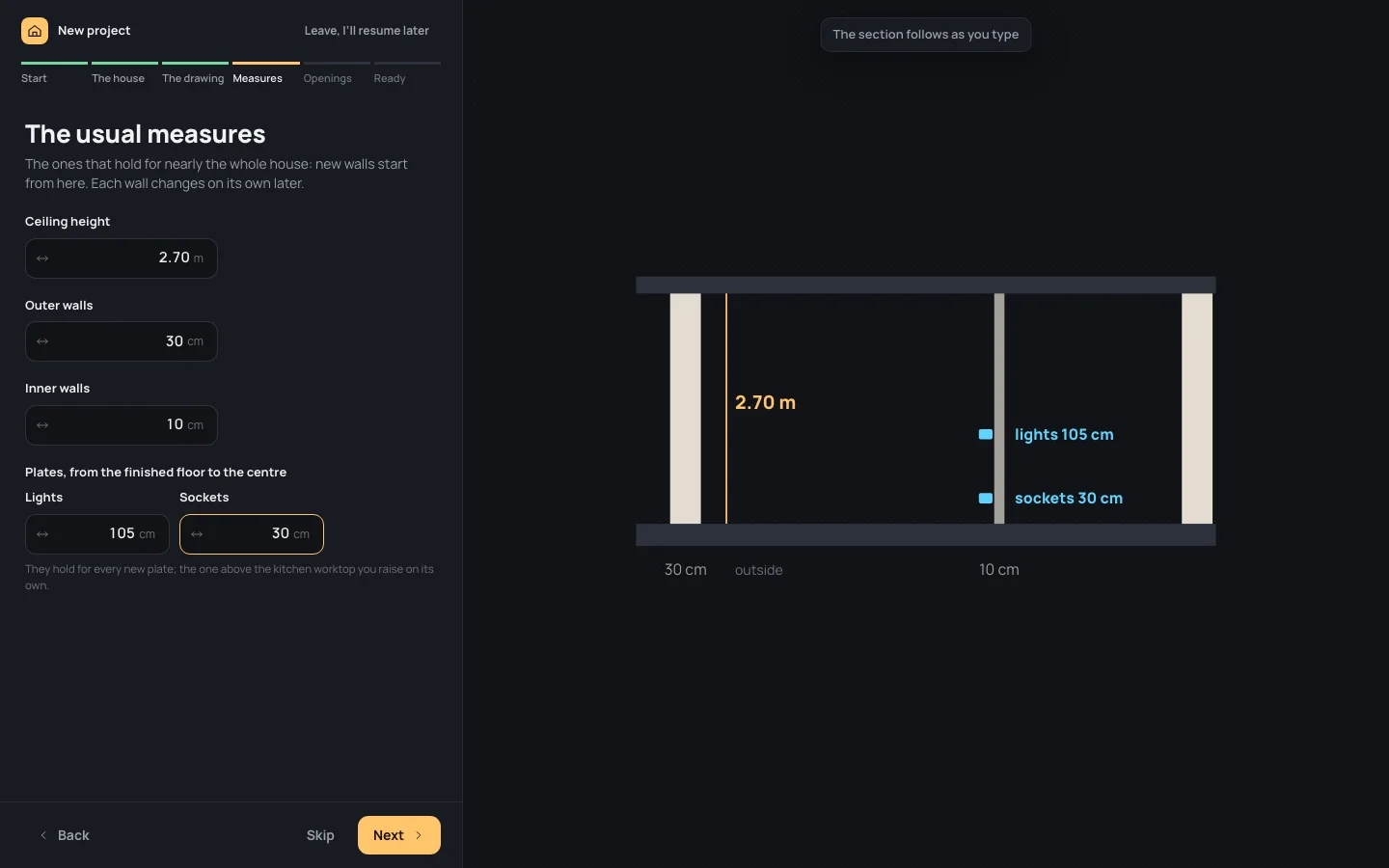Image resolution: width=1389 pixels, height=868 pixels.
Task: Click the drag-arrow icon in Sockets field
Action: 197,534
